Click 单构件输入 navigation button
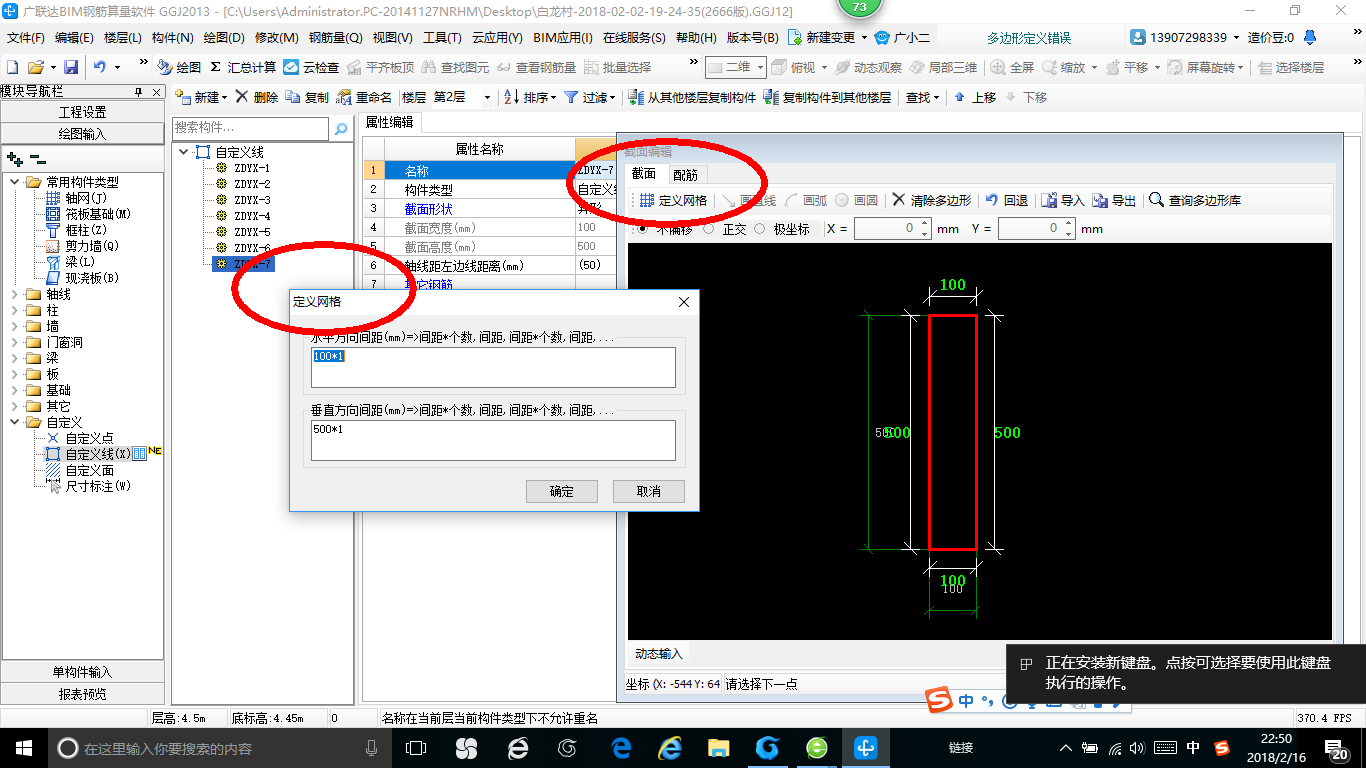 82,672
